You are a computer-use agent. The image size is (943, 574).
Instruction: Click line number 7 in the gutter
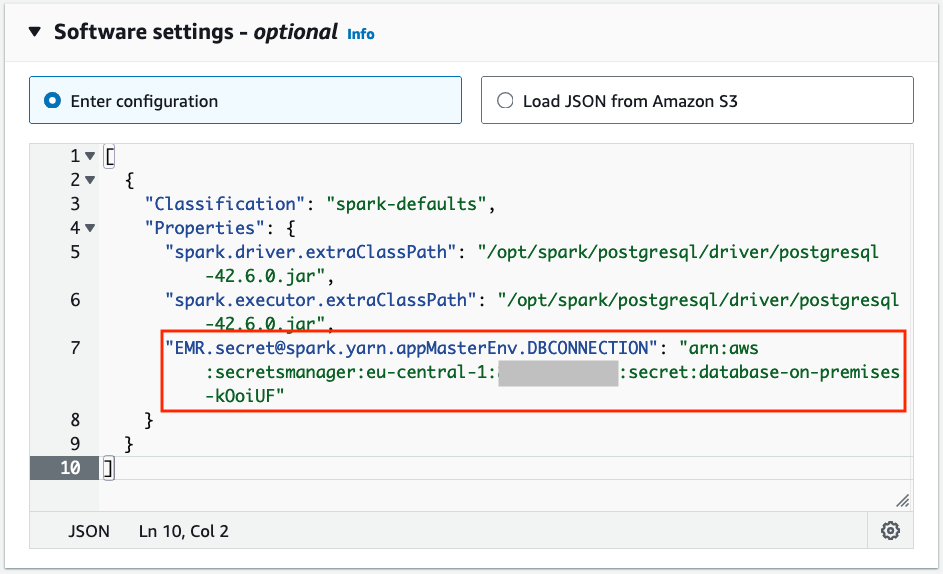(x=74, y=348)
